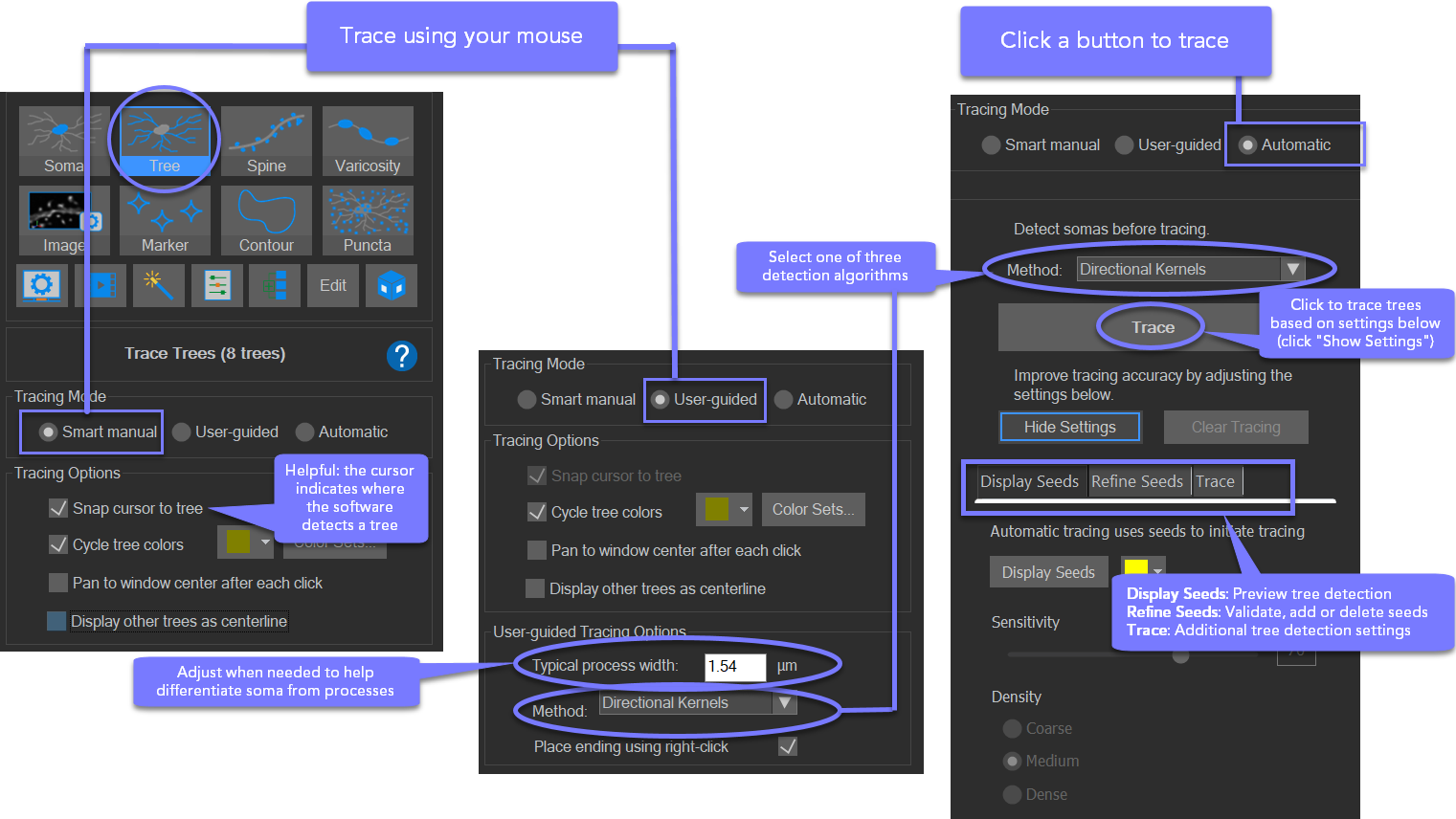Viewport: 1456px width, 819px height.
Task: Select the Spine detection tool
Action: 266,141
